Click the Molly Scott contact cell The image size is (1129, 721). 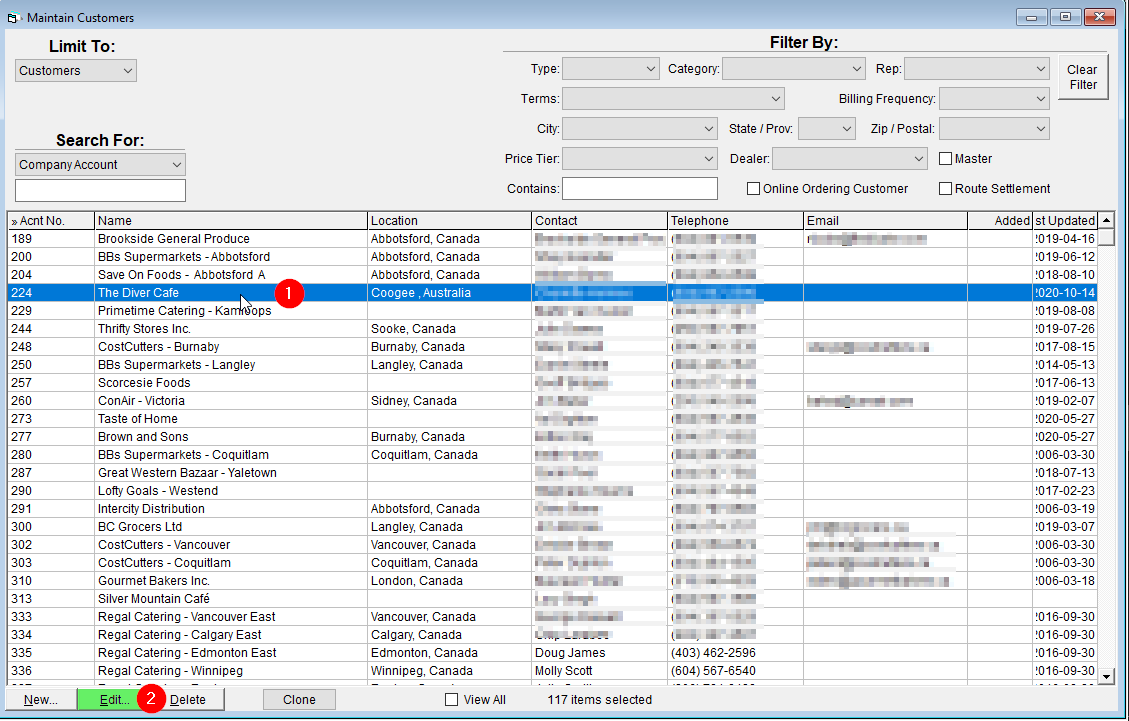coord(600,671)
